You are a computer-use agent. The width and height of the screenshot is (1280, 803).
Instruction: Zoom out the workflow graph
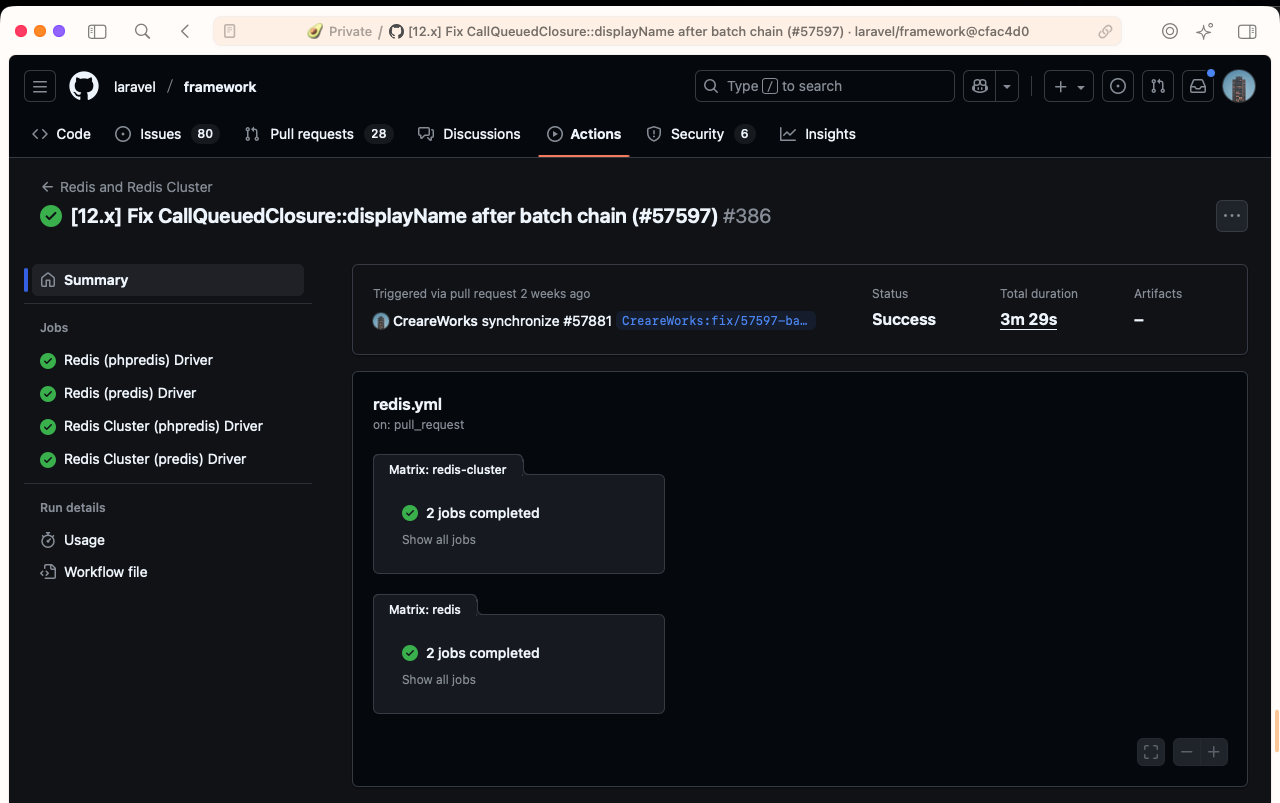click(1186, 752)
